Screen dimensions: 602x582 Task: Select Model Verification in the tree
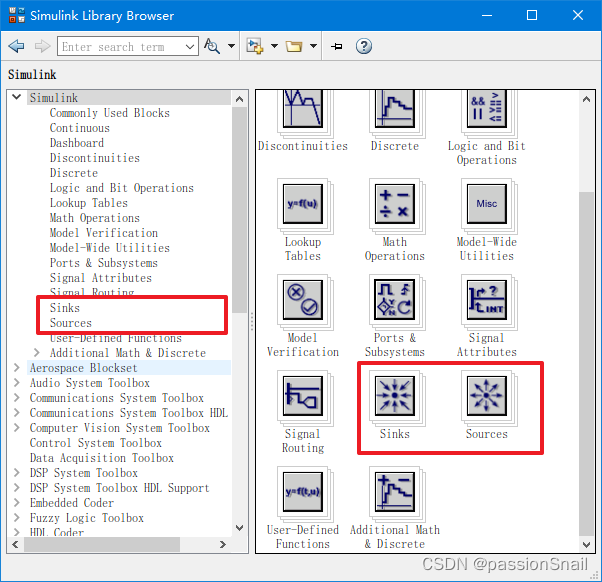click(x=104, y=233)
